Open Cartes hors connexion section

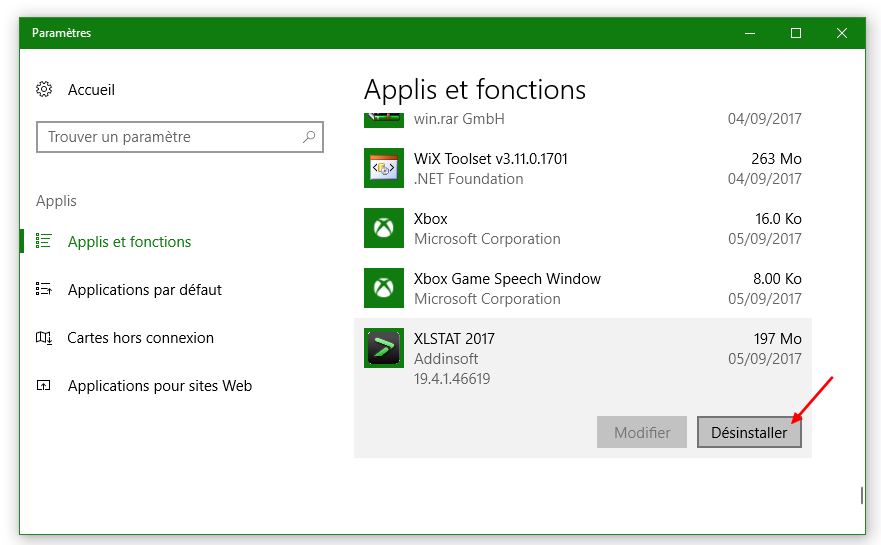coord(140,338)
